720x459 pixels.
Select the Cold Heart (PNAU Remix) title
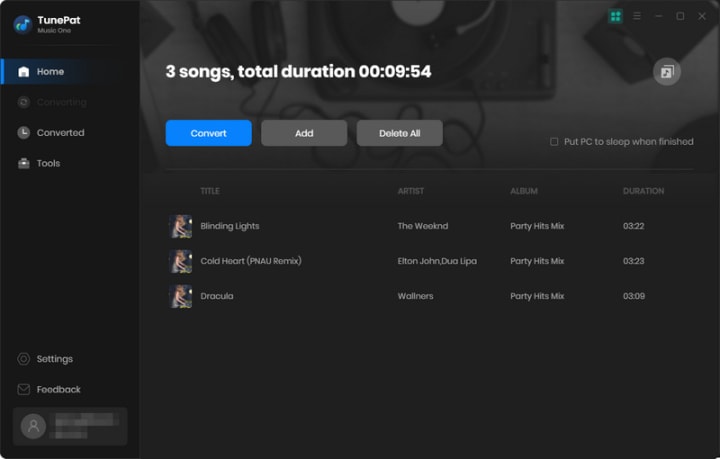251,261
